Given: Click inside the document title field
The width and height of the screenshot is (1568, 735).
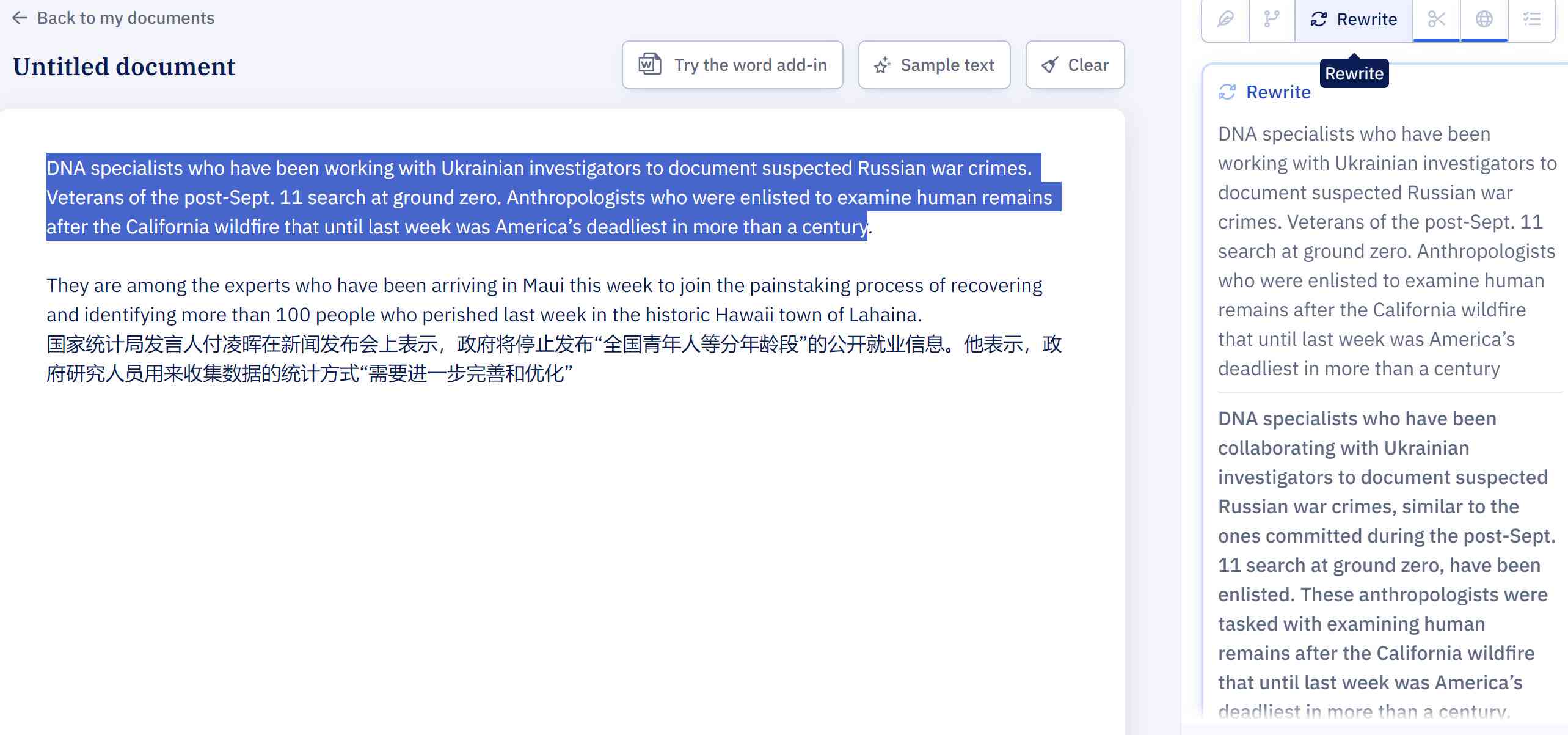Looking at the screenshot, I should (124, 67).
